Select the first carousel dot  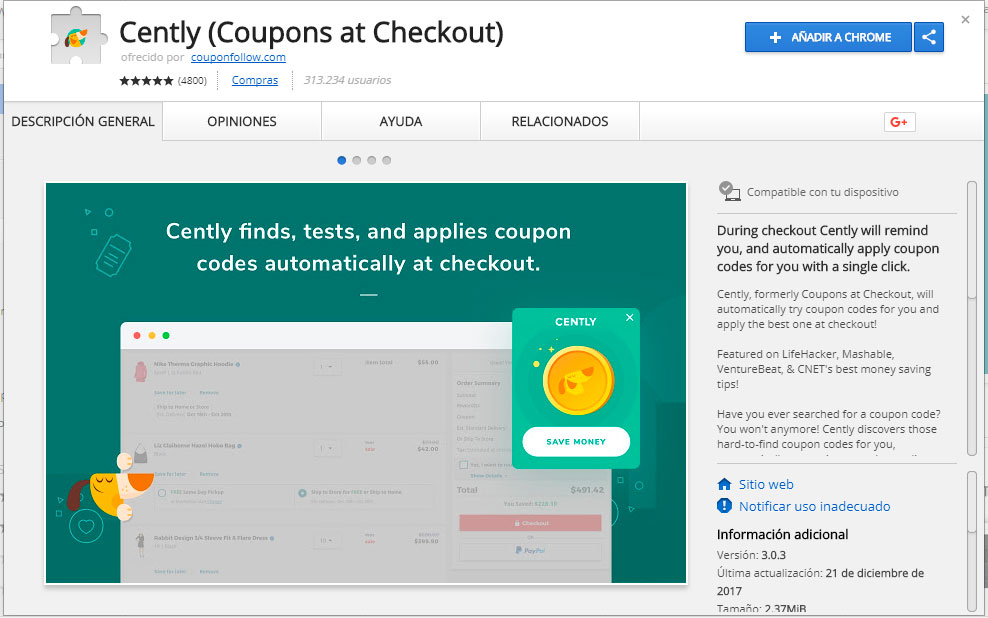(342, 160)
